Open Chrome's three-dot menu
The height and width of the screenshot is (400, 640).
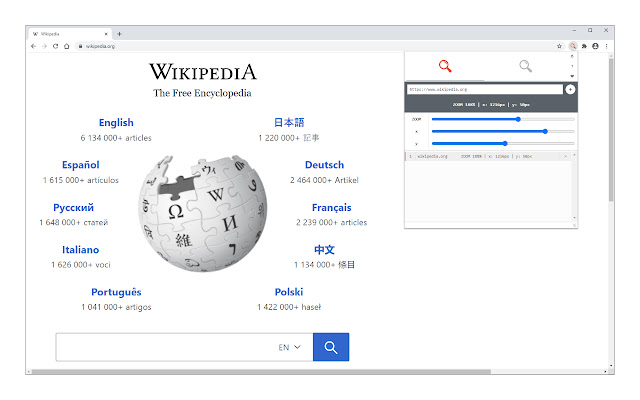click(x=607, y=46)
